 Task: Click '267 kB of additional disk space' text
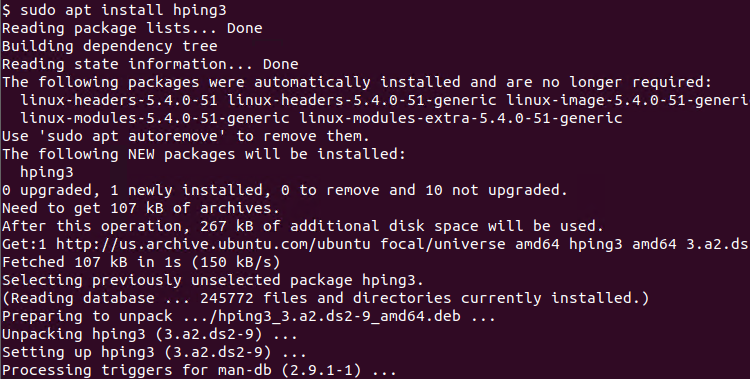click(x=339, y=226)
